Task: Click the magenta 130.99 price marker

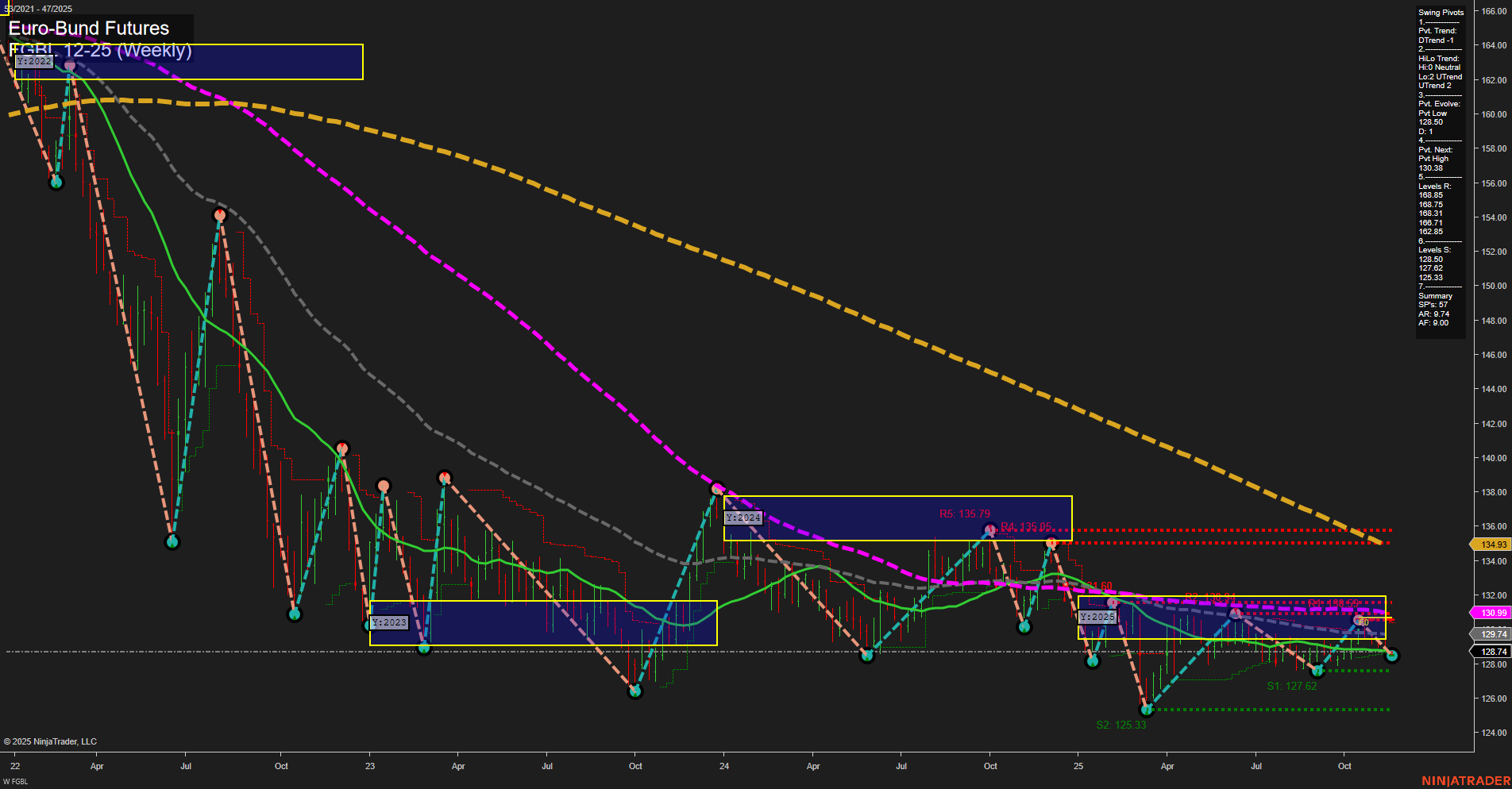Action: click(1495, 612)
